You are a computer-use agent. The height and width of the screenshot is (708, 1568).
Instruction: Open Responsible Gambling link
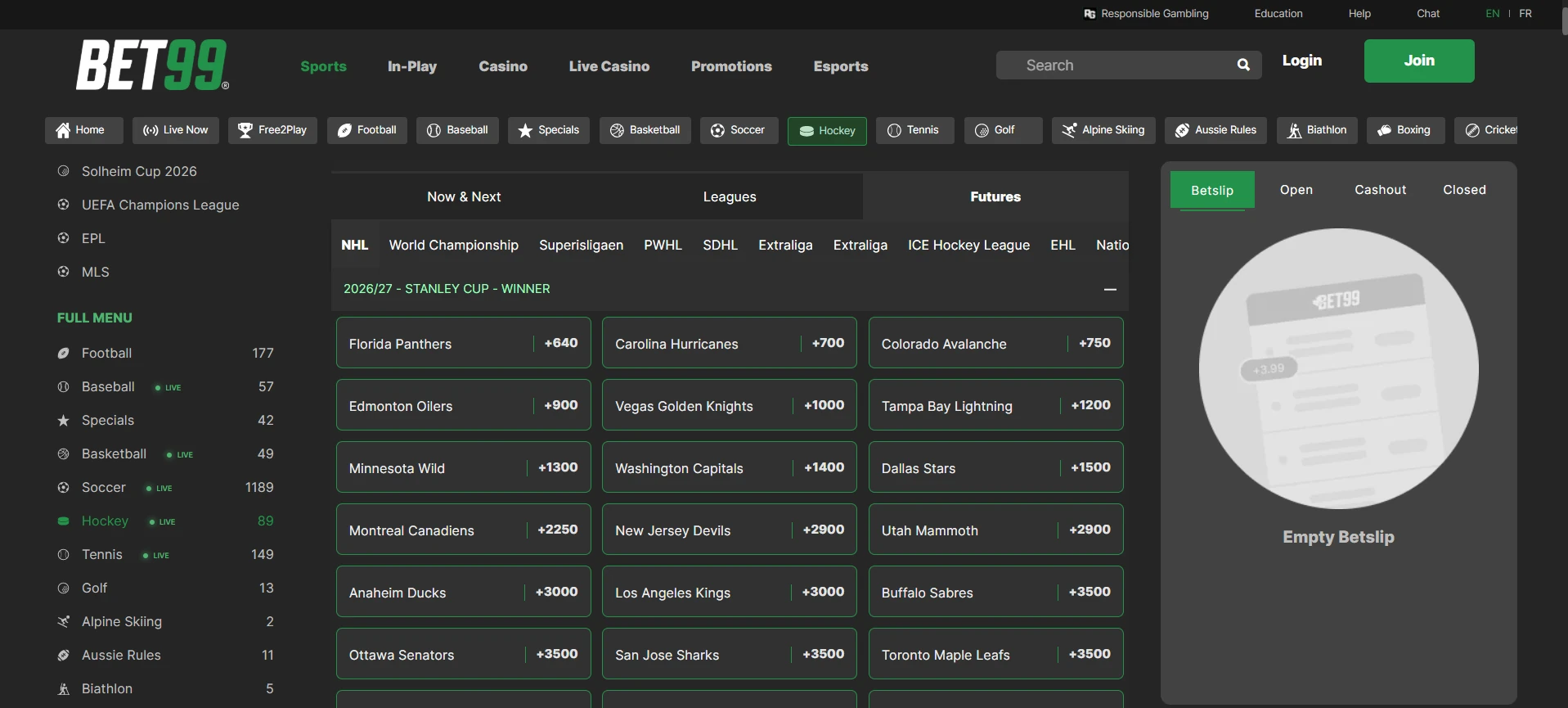coord(1146,14)
